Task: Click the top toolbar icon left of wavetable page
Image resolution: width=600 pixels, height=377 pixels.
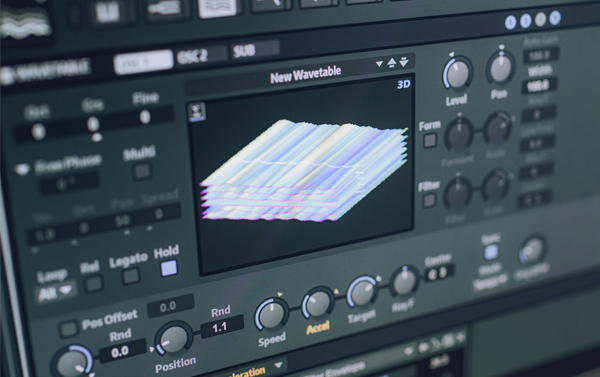Action: point(166,8)
